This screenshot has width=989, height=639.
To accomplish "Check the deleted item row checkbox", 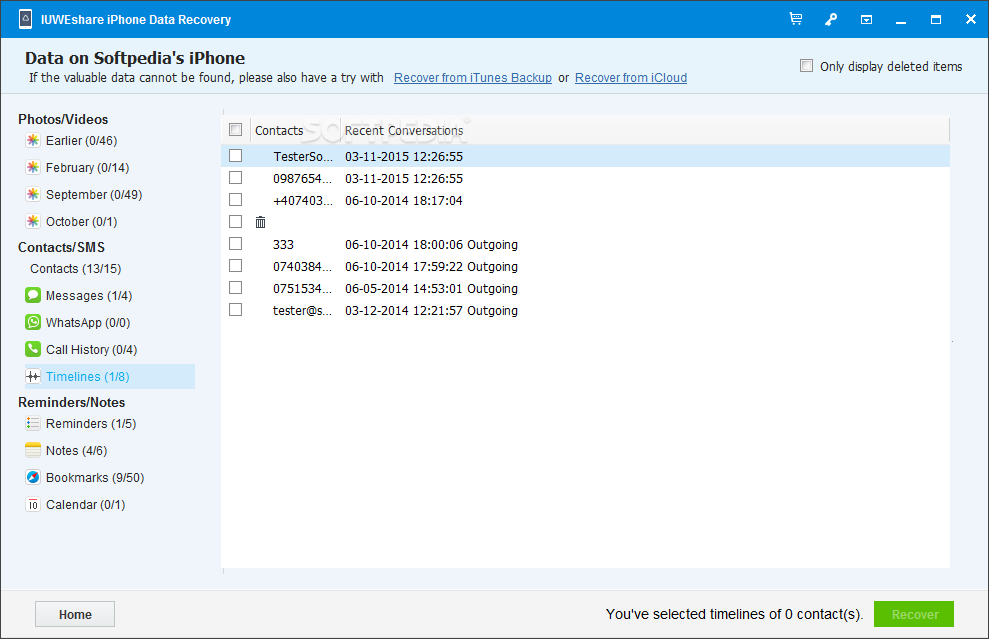I will click(235, 221).
